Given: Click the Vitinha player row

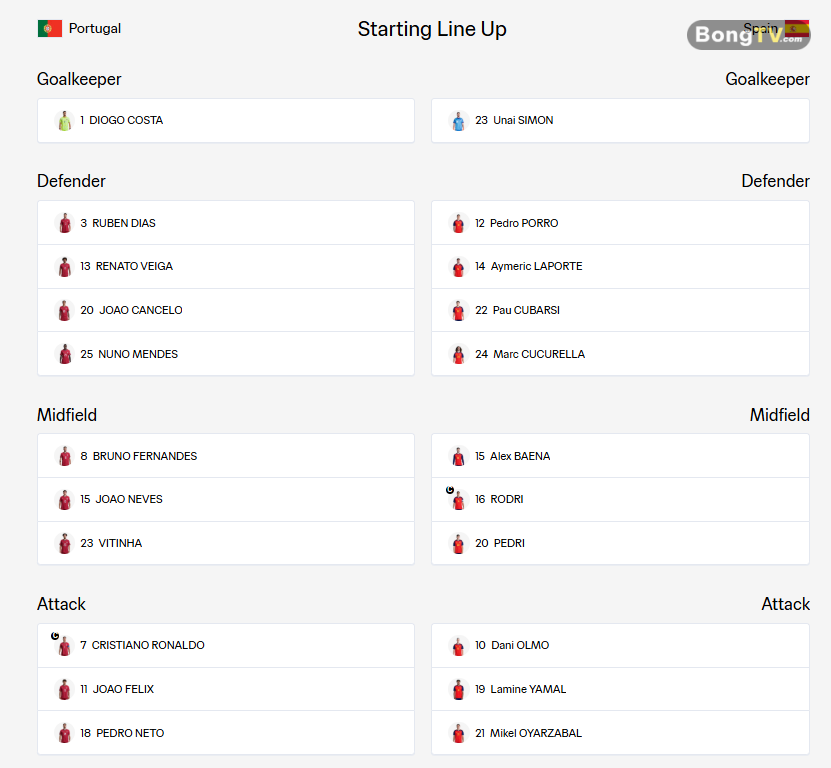Looking at the screenshot, I should click(x=226, y=543).
